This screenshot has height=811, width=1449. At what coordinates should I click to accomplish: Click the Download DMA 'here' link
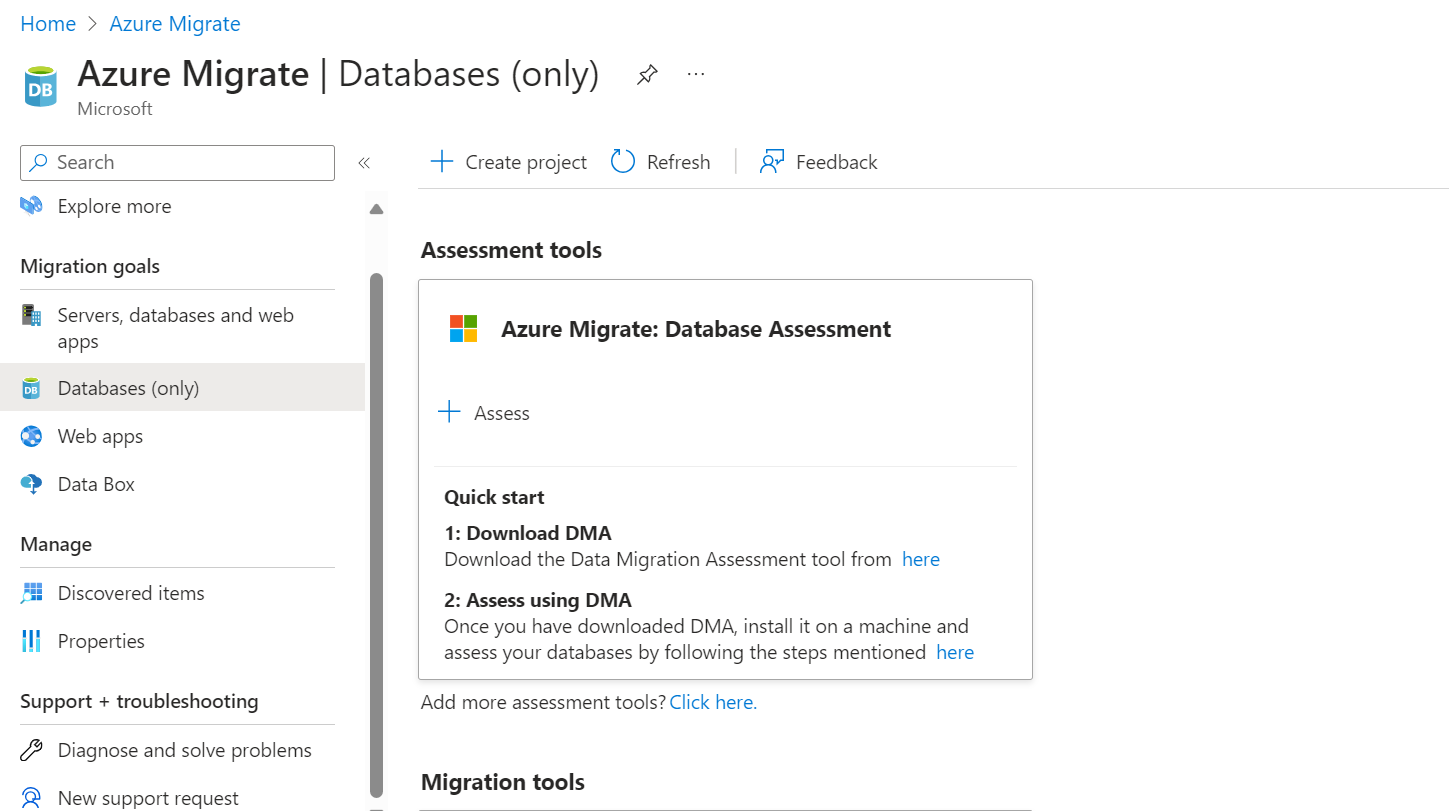(x=920, y=559)
